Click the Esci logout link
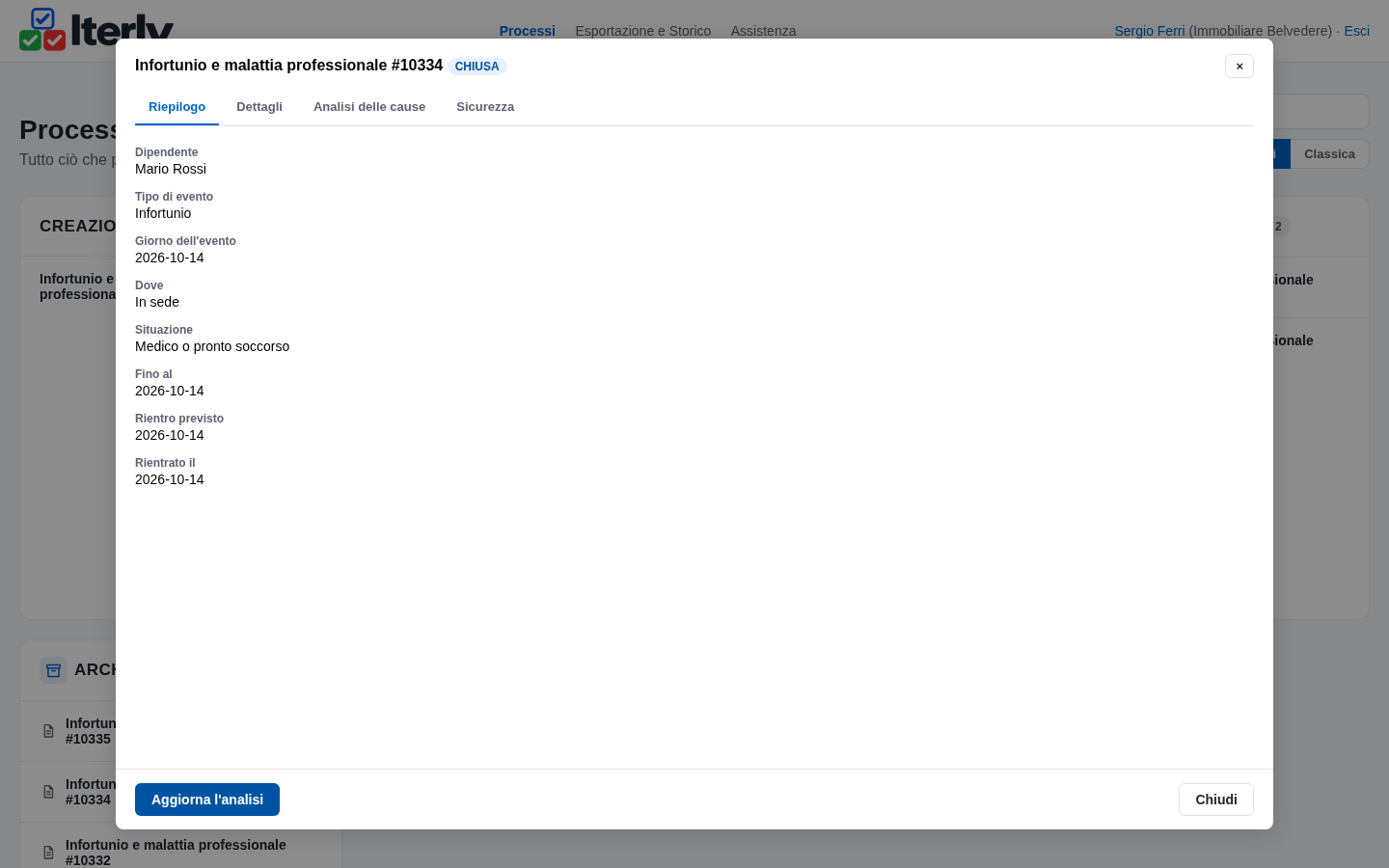 1357,31
